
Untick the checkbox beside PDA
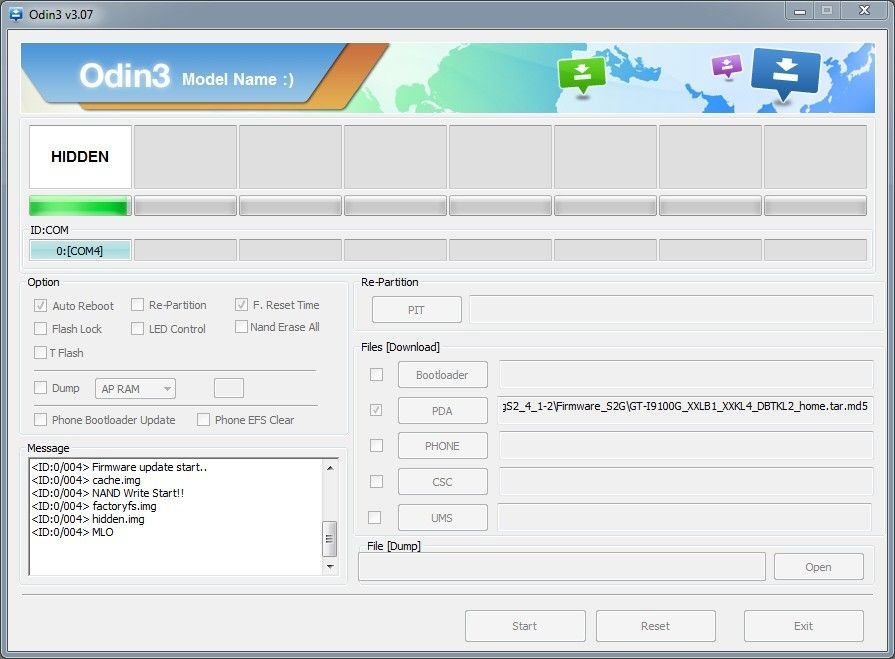coord(376,410)
